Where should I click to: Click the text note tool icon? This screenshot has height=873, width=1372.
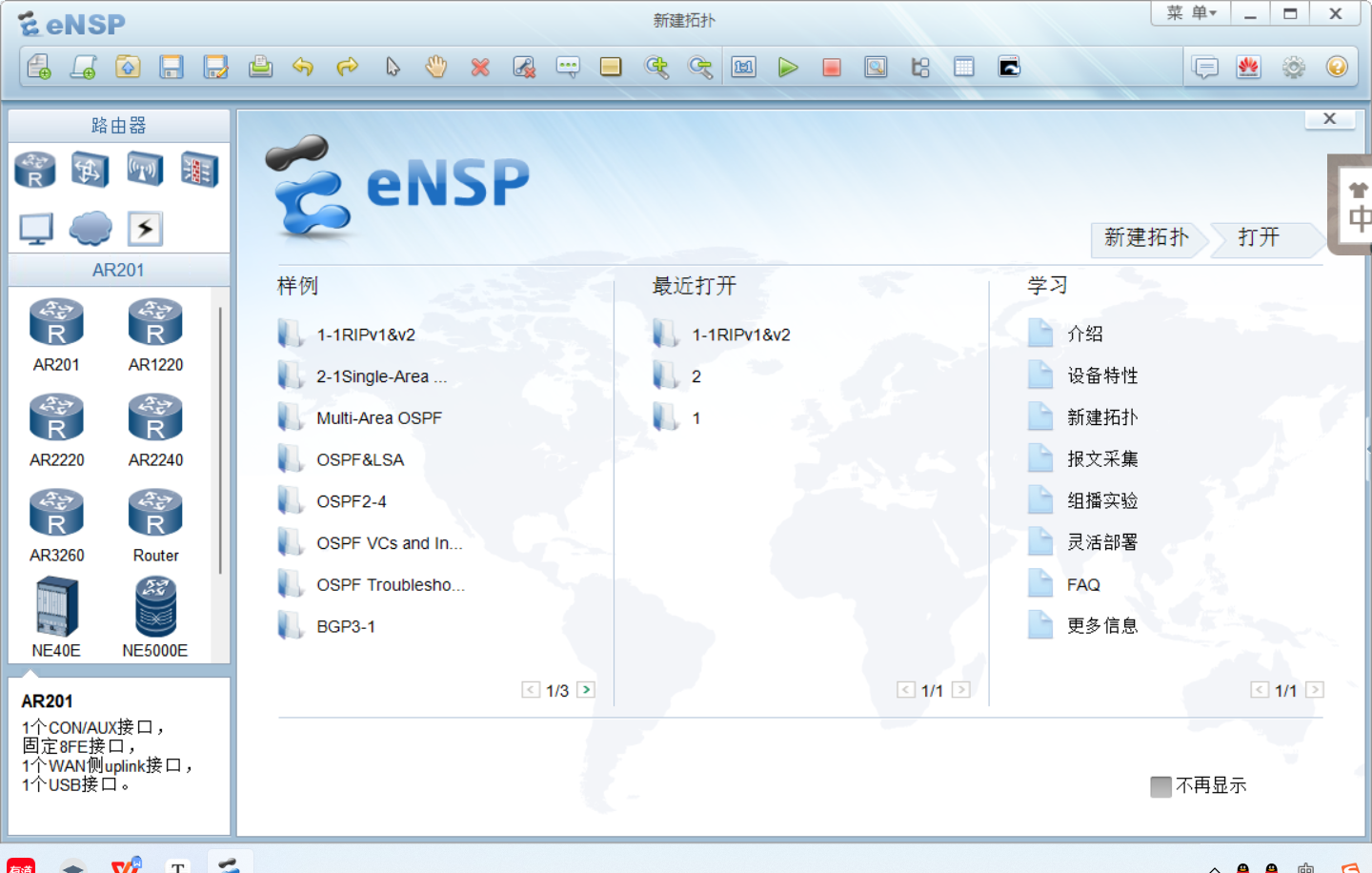[568, 67]
